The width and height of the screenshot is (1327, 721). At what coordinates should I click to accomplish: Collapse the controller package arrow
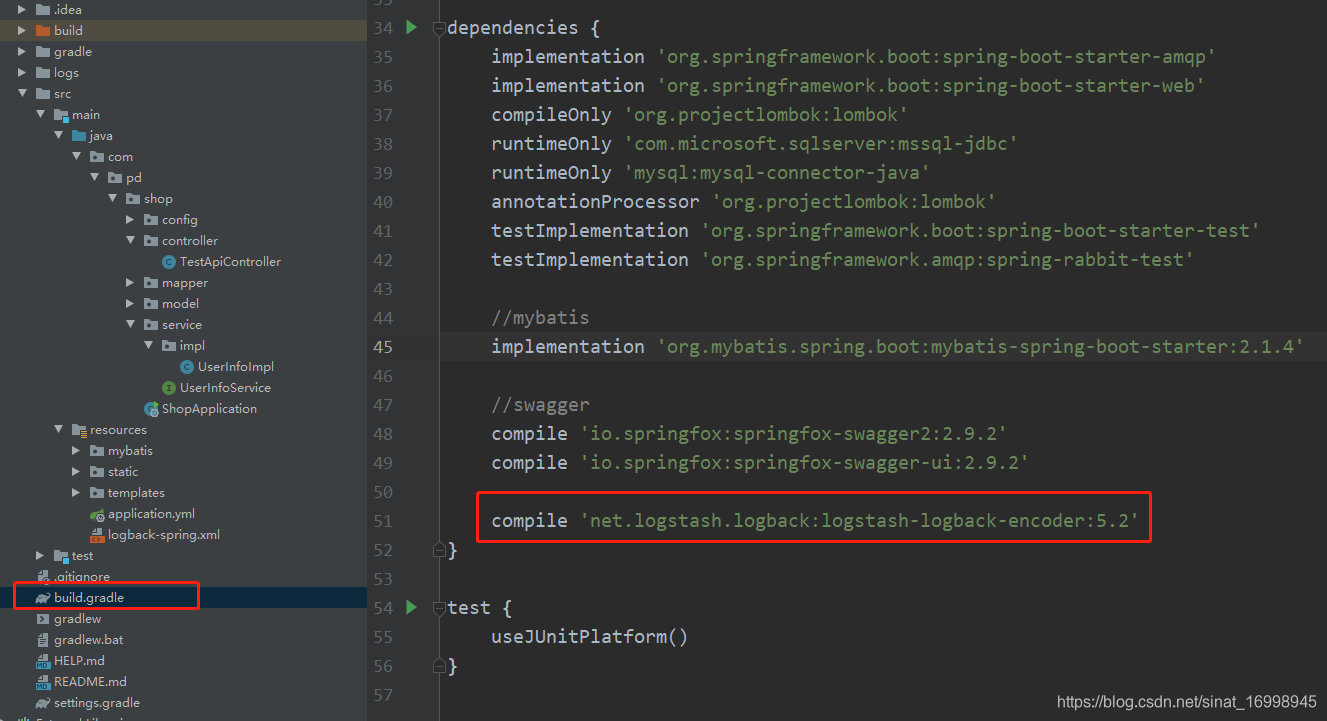[130, 240]
